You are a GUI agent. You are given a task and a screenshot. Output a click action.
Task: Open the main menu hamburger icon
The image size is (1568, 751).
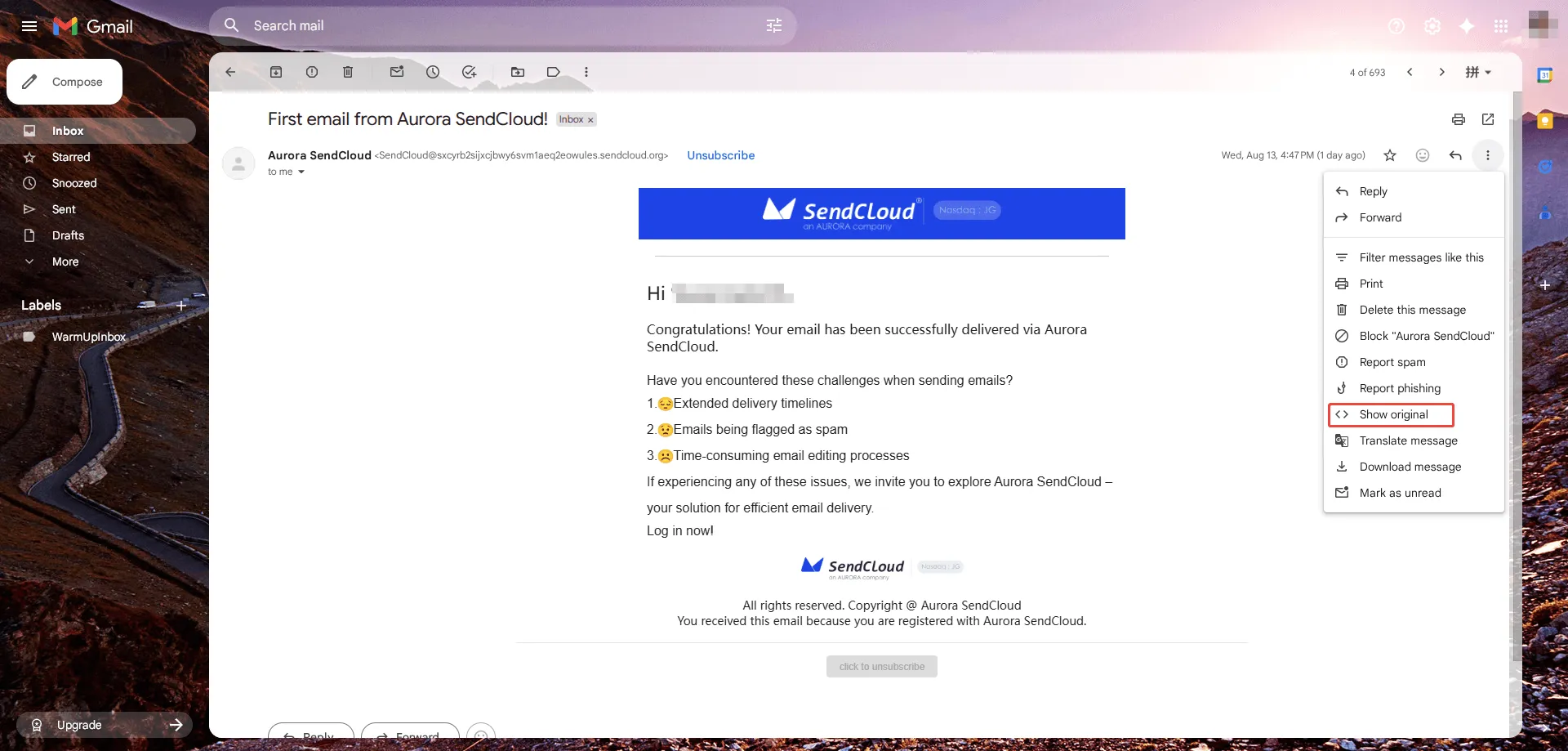point(29,26)
